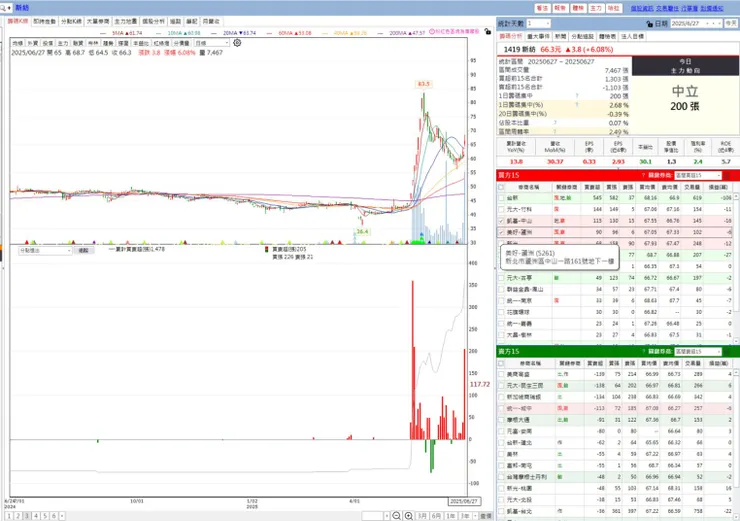Toggle the 投信 chart overlay button
The height and width of the screenshot is (521, 740).
click(48, 43)
